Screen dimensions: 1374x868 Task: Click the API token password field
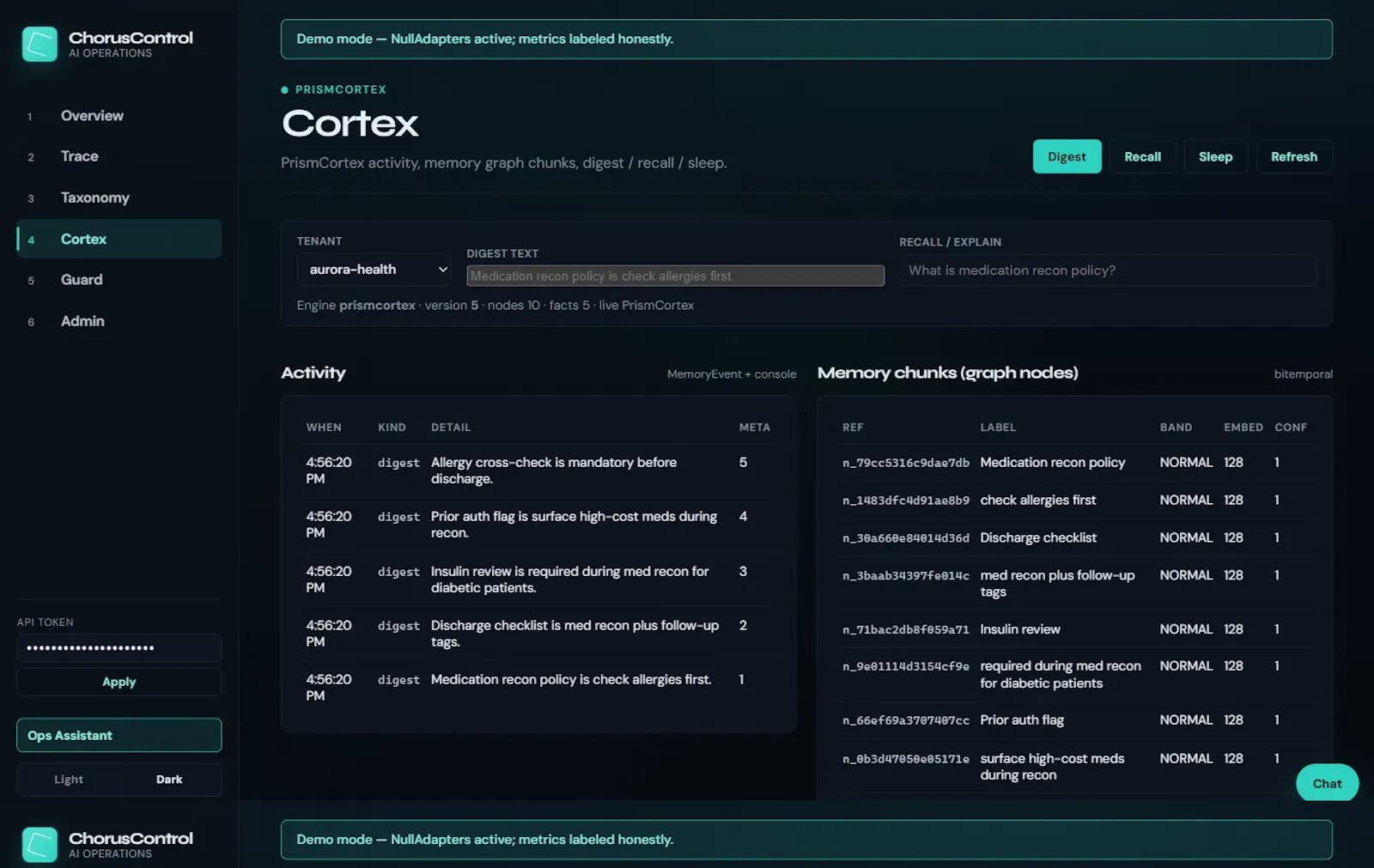click(119, 647)
